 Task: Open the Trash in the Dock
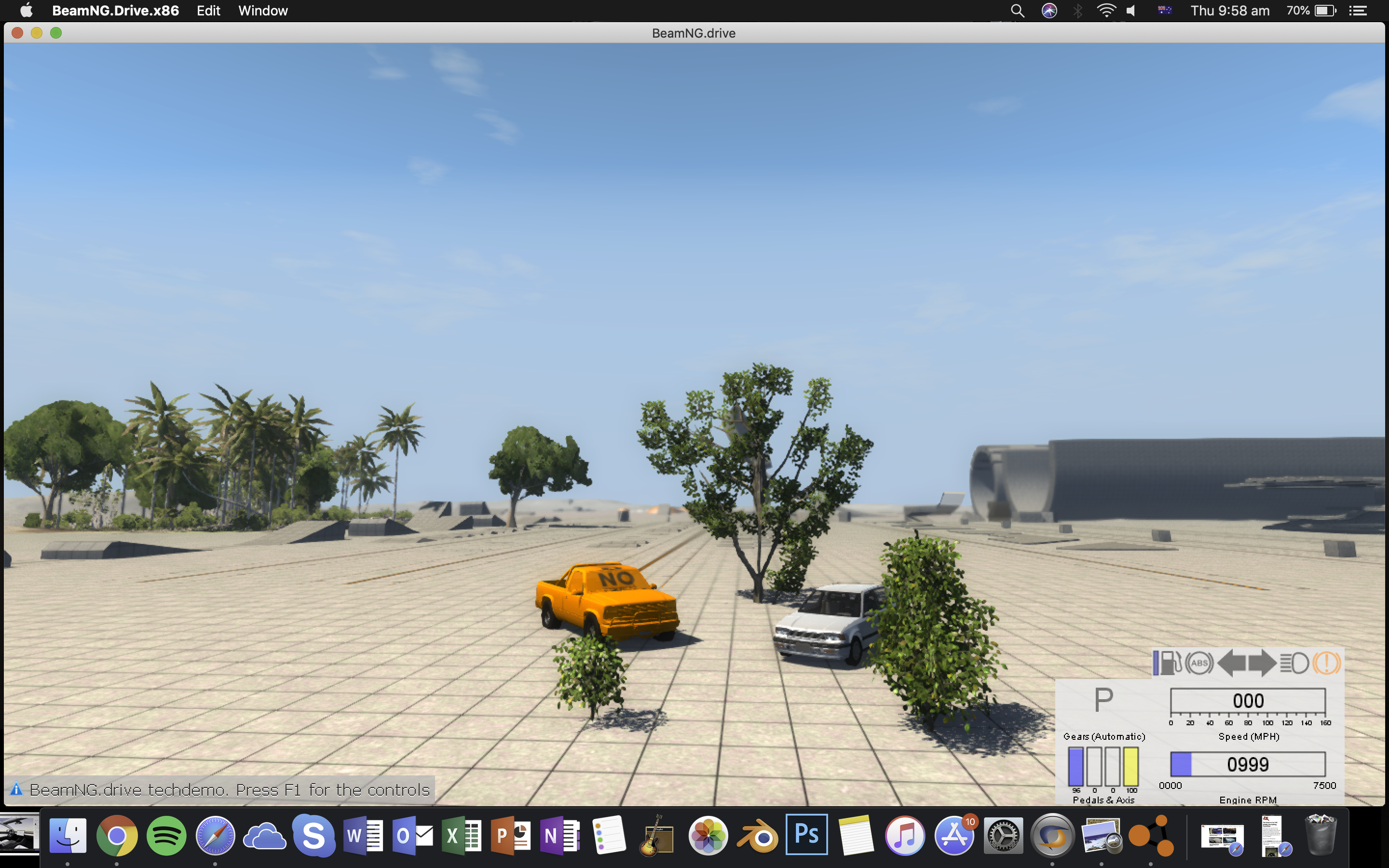(1320, 835)
